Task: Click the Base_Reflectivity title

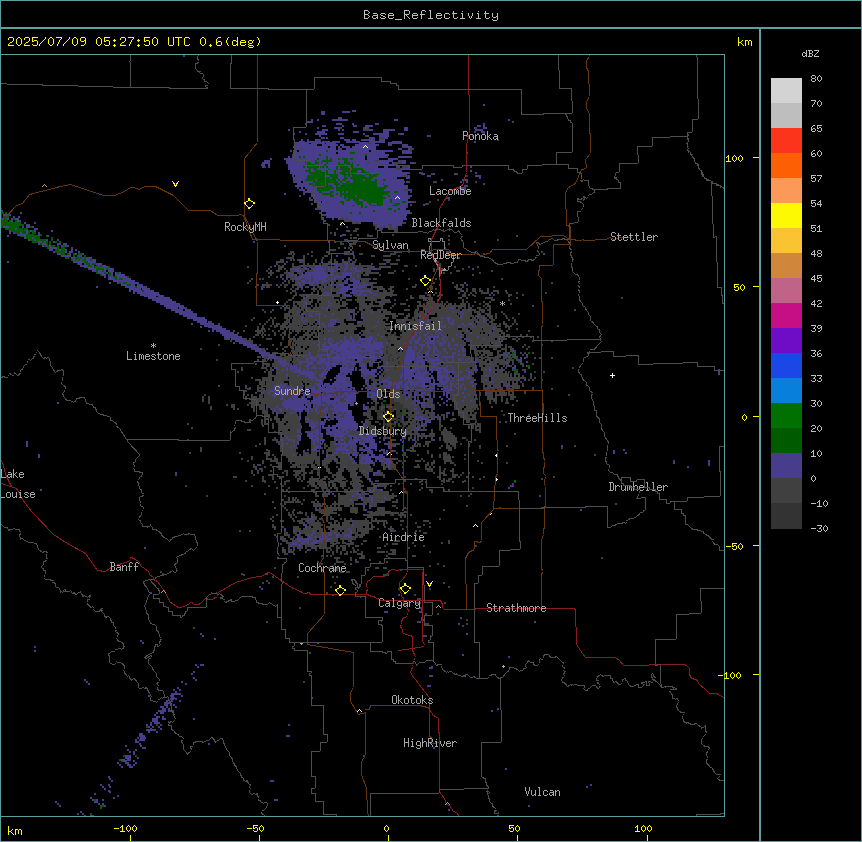Action: click(431, 15)
